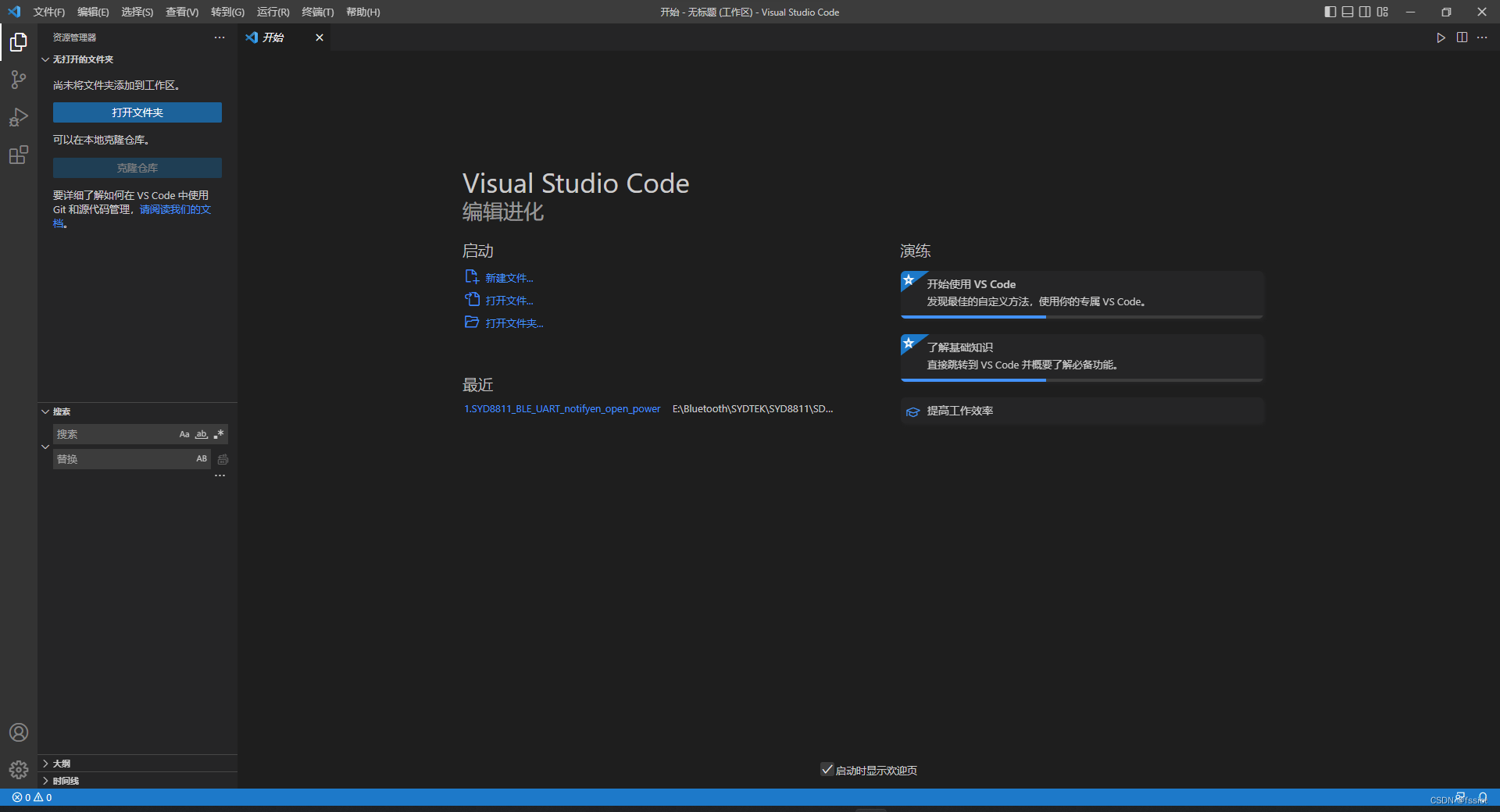Open the 文件(F) menu
The width and height of the screenshot is (1500, 812).
[x=49, y=12]
